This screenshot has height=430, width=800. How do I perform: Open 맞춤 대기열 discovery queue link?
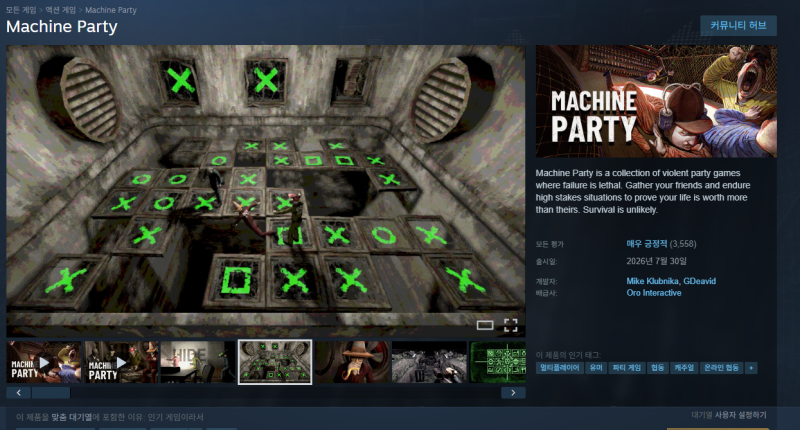[71, 417]
